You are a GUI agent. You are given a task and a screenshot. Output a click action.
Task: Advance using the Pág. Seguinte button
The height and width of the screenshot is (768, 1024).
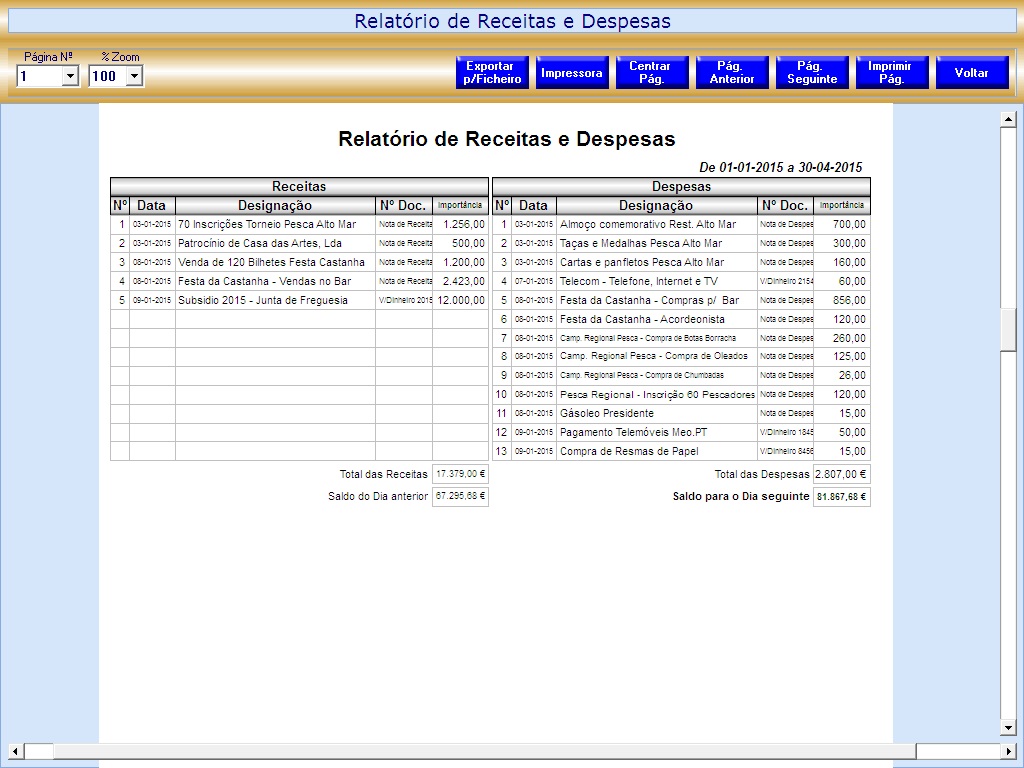(x=812, y=73)
